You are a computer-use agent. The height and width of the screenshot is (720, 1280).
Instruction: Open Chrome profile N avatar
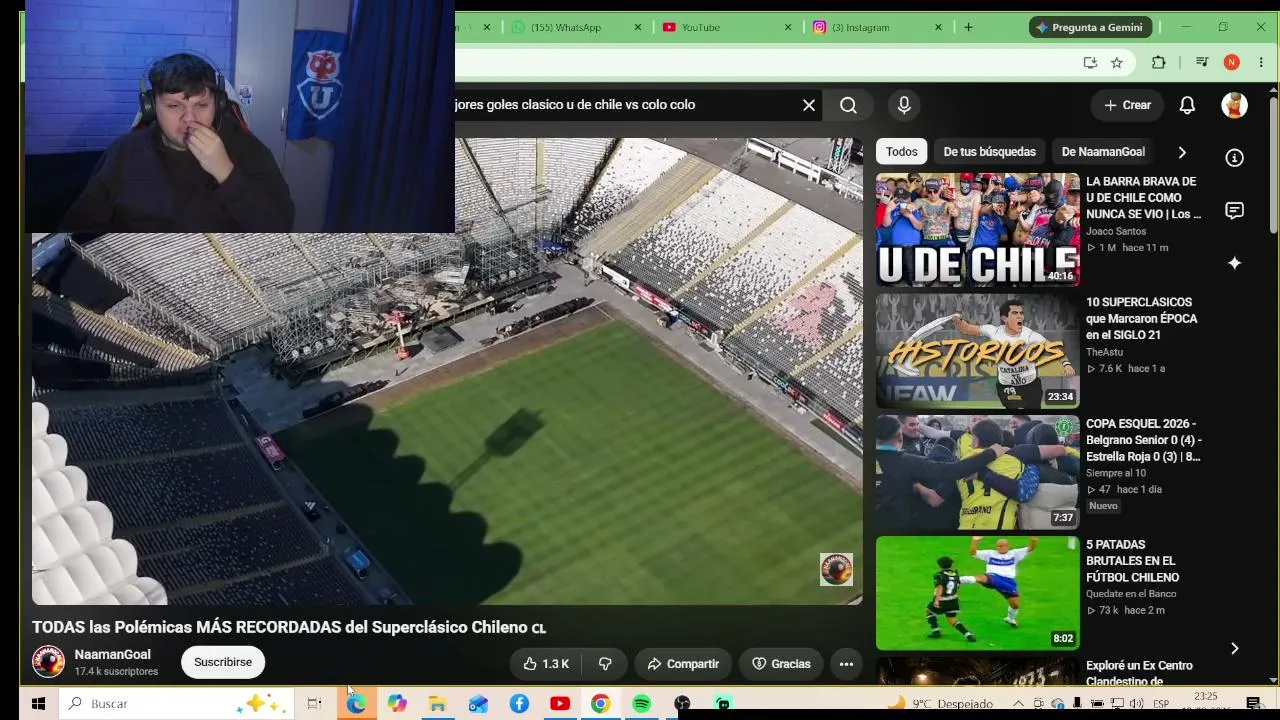pos(1231,62)
